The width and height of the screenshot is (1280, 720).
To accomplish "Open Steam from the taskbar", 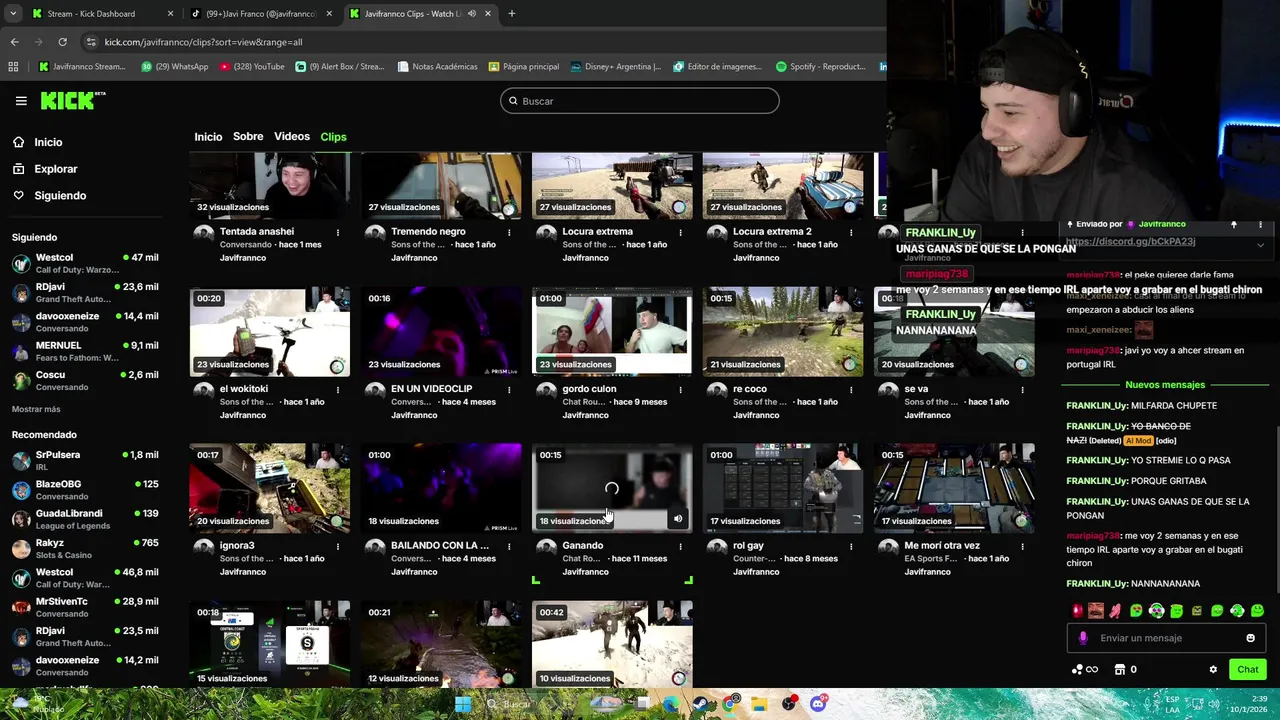I will coord(700,704).
